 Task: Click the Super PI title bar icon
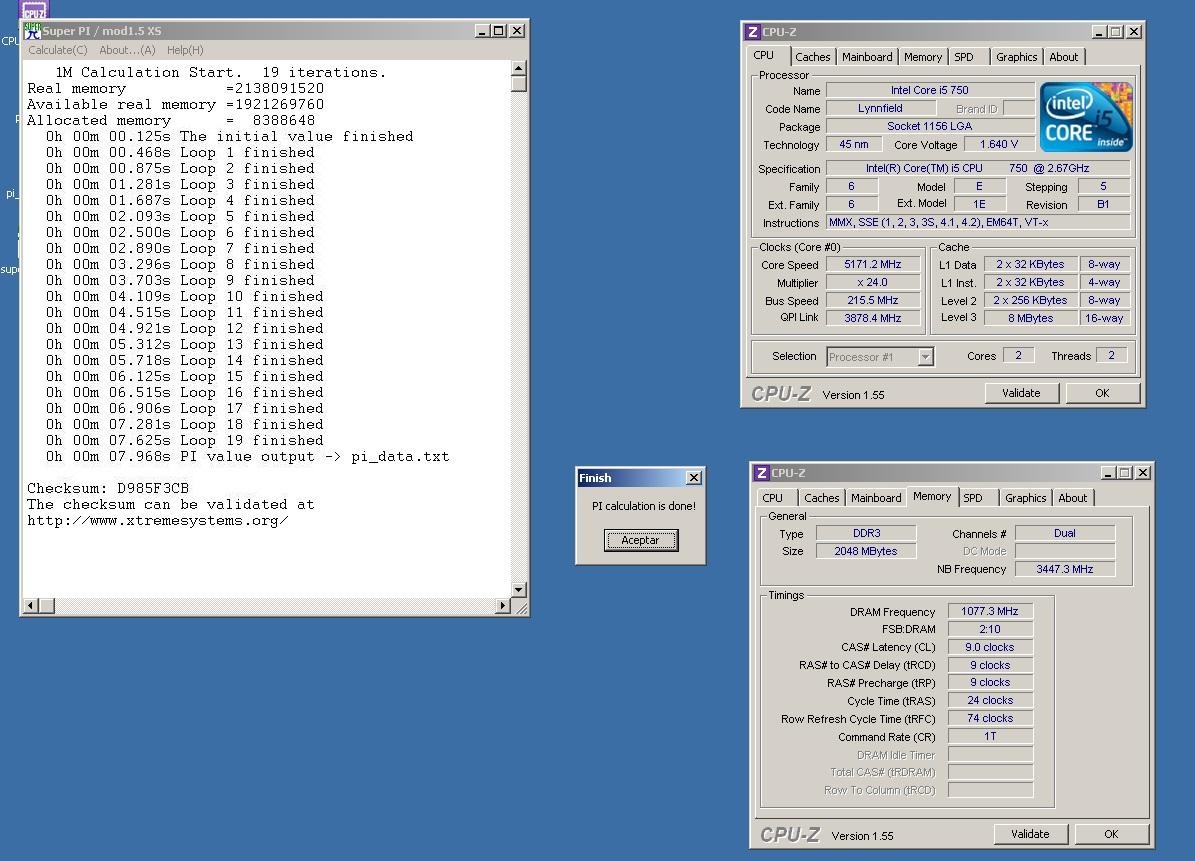click(x=32, y=30)
